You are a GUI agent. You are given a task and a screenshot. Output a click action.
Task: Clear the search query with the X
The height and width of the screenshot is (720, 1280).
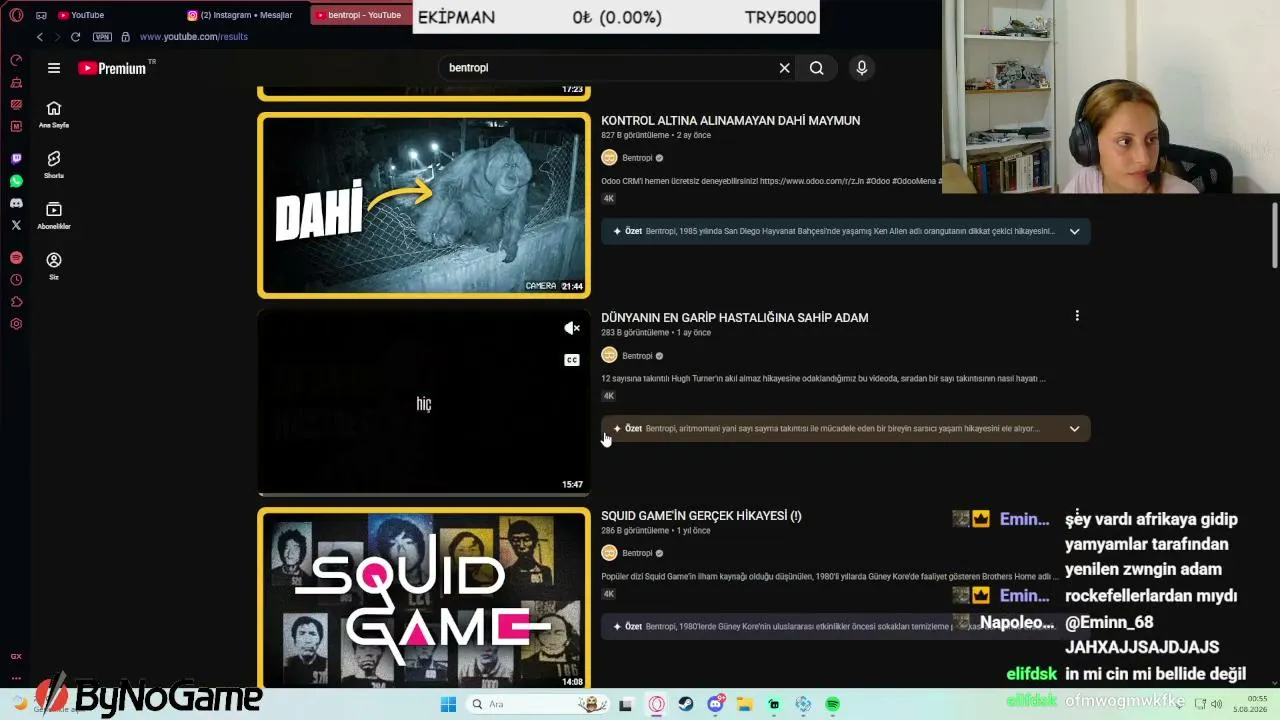784,68
